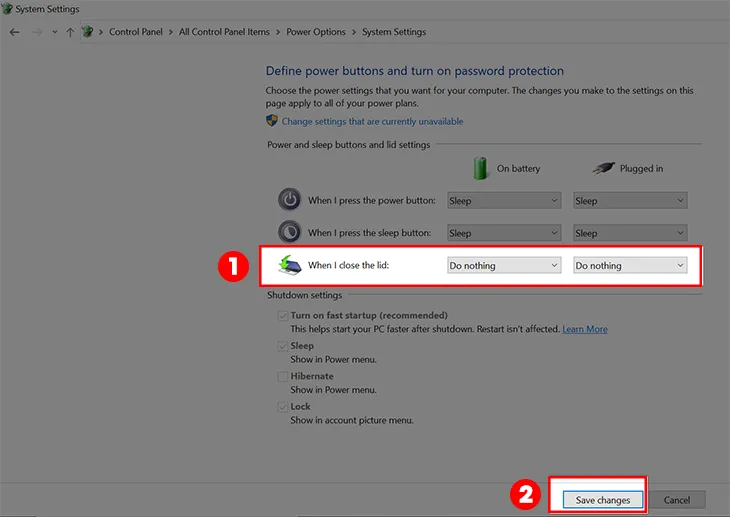Open the recent locations dropdown chevron

click(54, 32)
